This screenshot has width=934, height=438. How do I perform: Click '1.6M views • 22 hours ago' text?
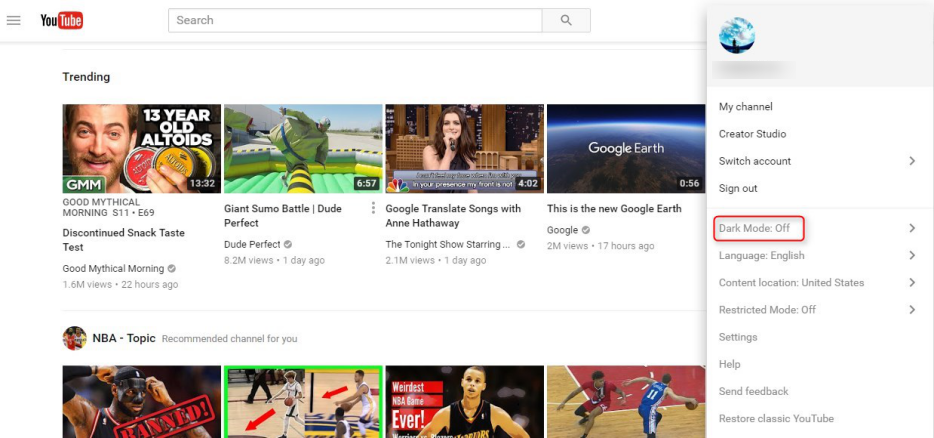[x=120, y=284]
